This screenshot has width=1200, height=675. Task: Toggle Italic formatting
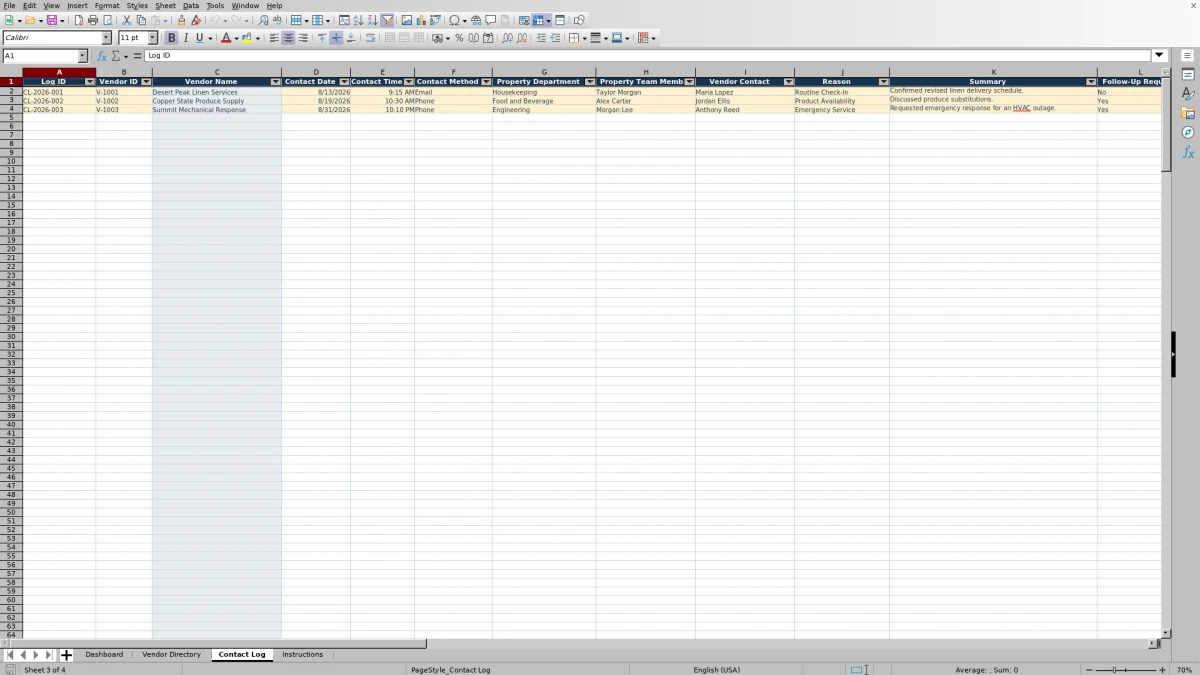point(185,38)
